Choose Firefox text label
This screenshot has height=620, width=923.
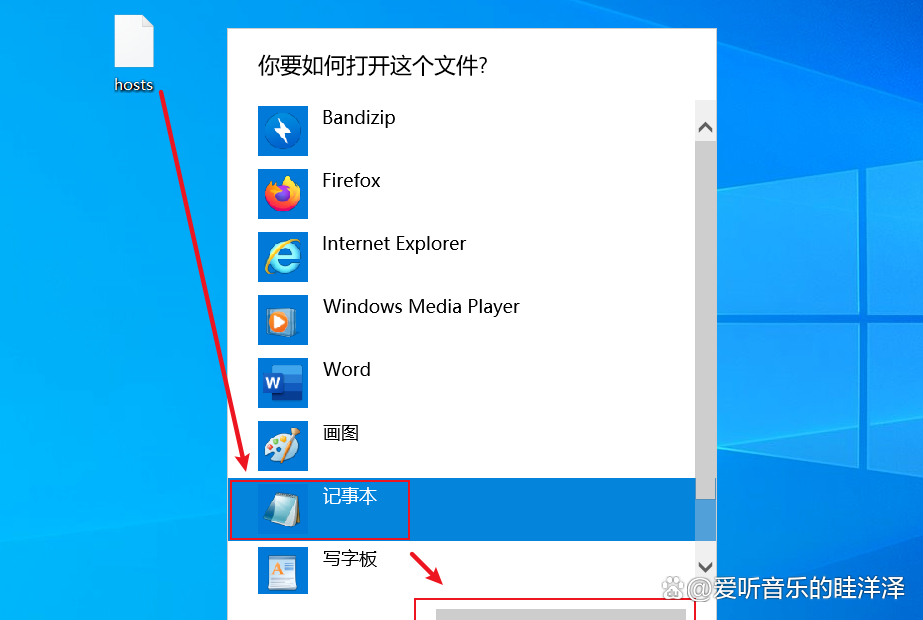351,180
